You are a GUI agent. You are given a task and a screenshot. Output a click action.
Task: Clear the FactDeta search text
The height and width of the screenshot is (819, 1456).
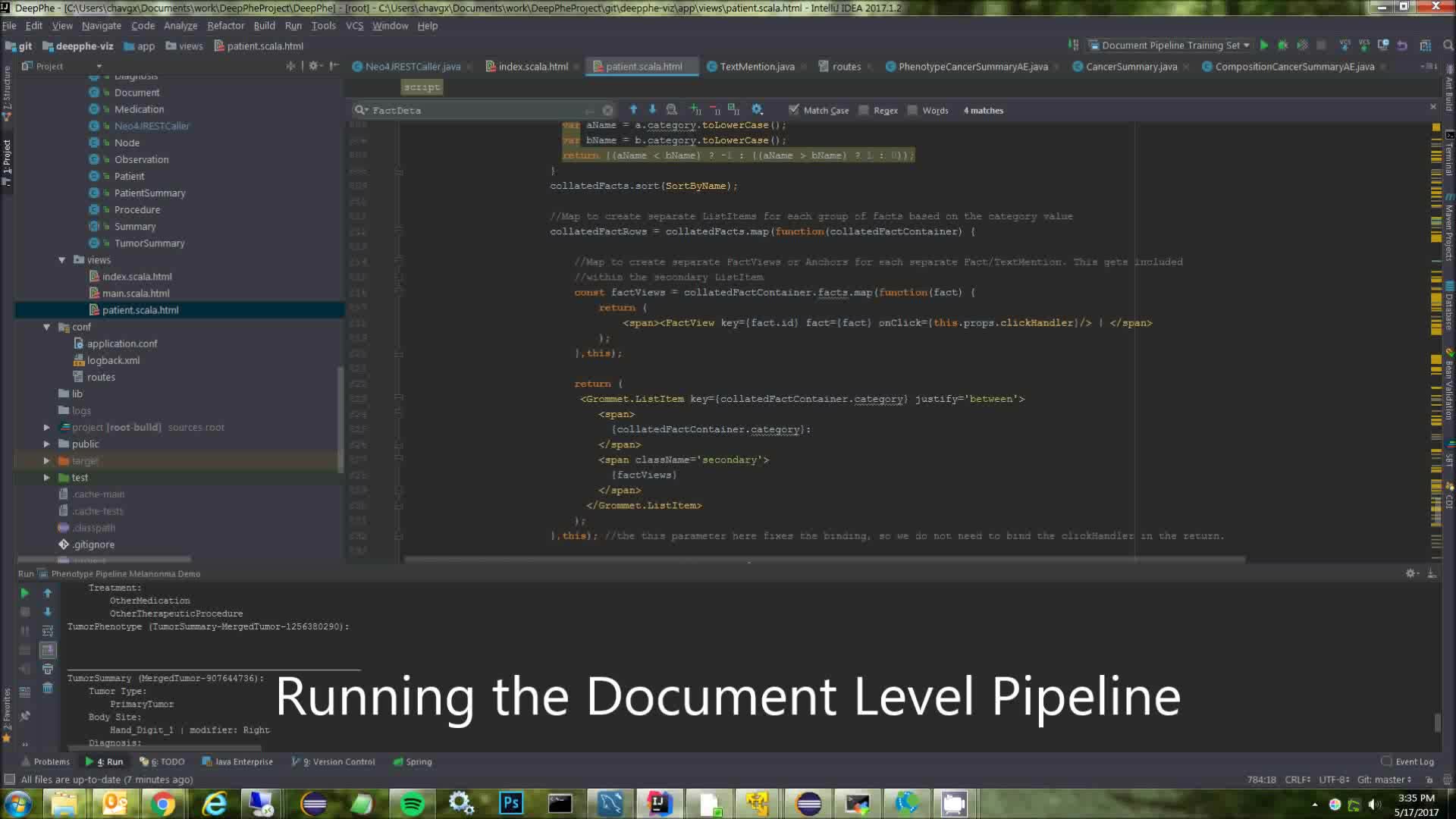coord(607,111)
